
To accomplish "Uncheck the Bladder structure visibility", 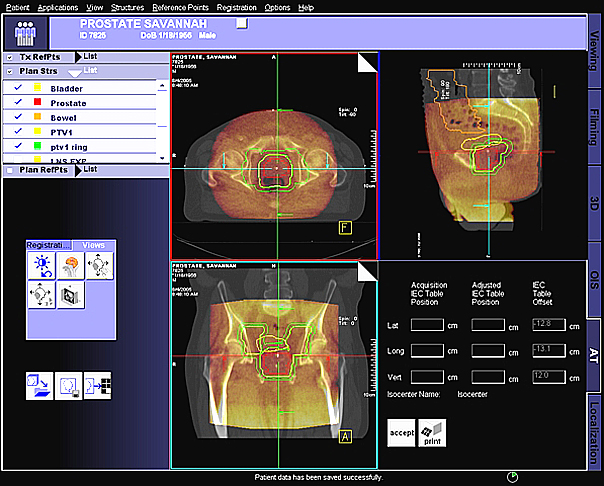I will click(x=18, y=88).
